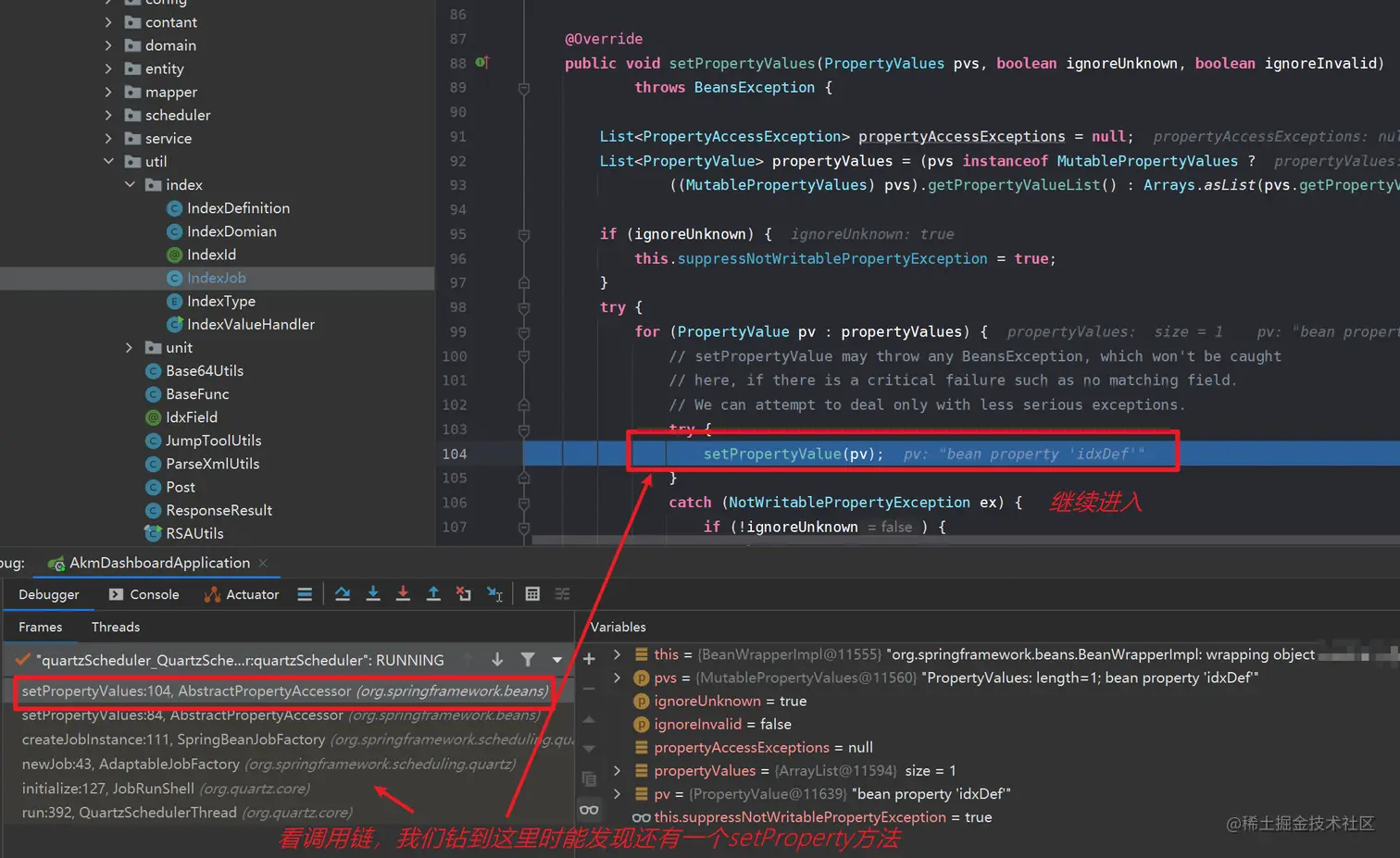1400x858 pixels.
Task: Click the Run to Cursor icon
Action: [494, 594]
